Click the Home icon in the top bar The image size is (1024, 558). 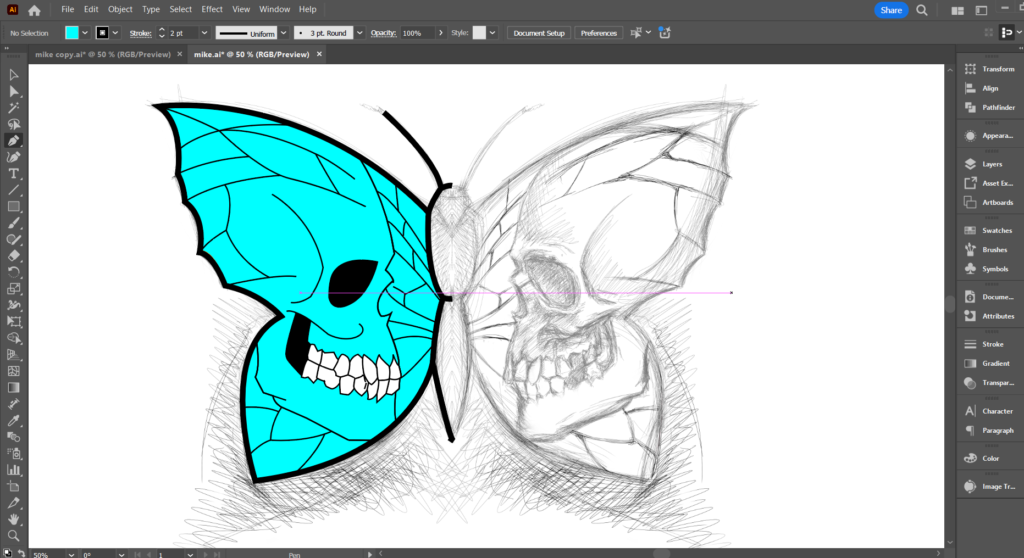pos(35,10)
